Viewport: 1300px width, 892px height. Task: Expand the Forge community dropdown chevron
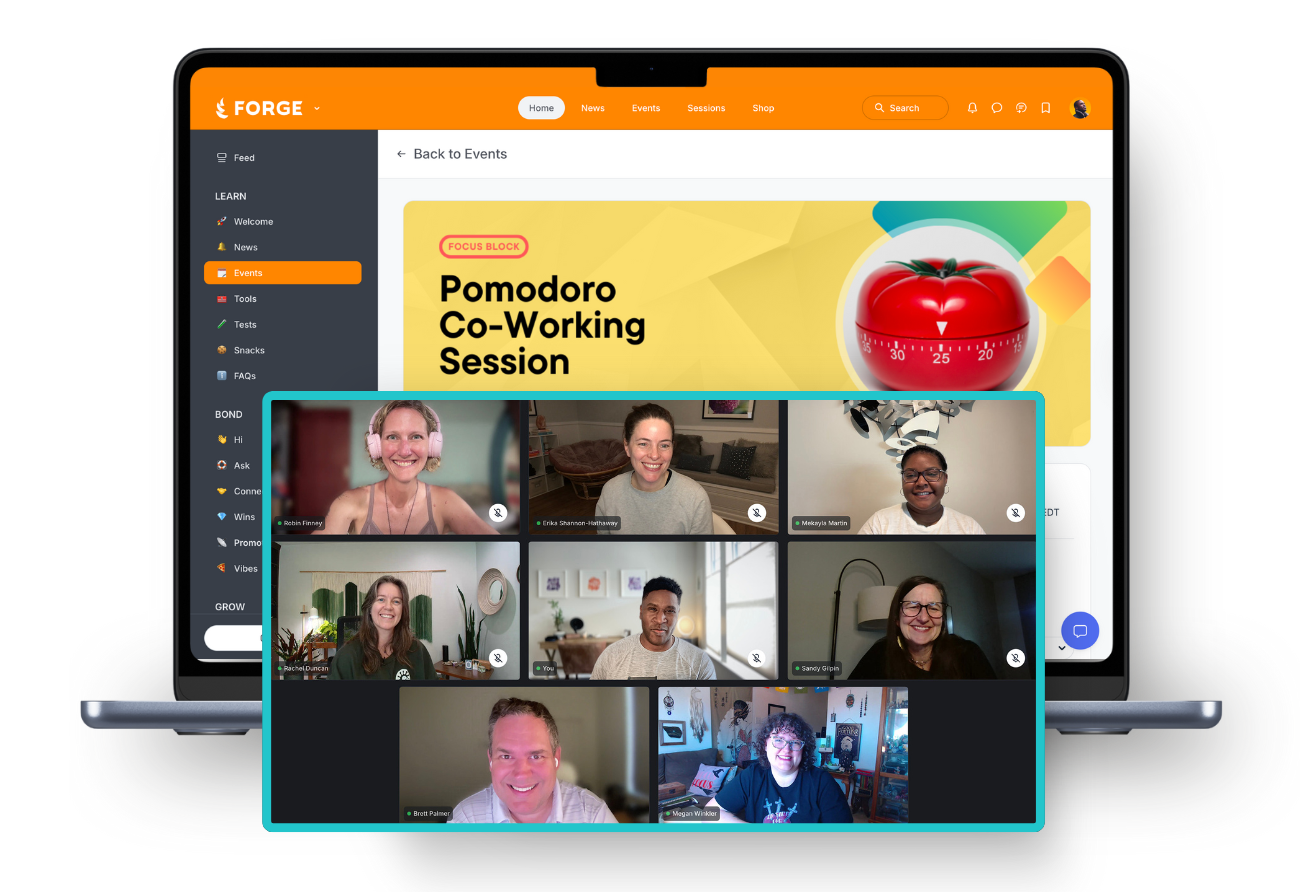tap(317, 108)
